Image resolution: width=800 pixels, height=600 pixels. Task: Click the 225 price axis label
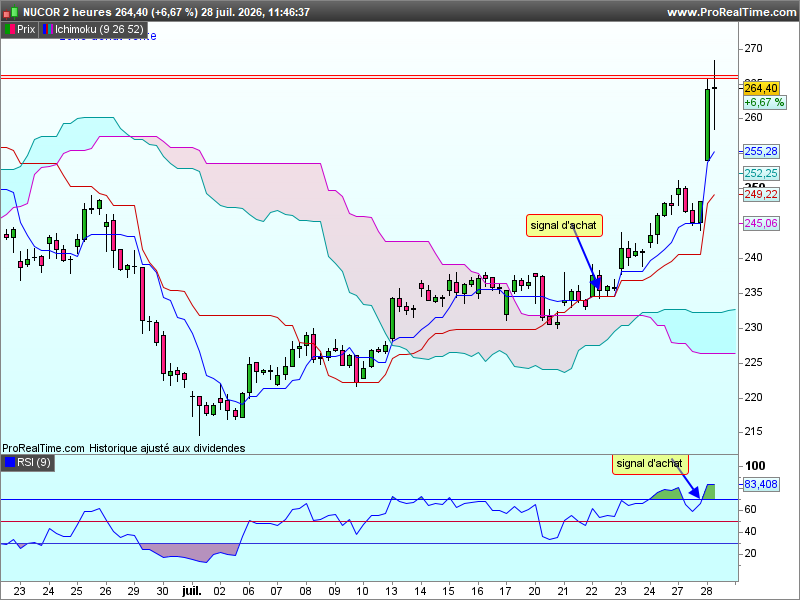[x=753, y=362]
